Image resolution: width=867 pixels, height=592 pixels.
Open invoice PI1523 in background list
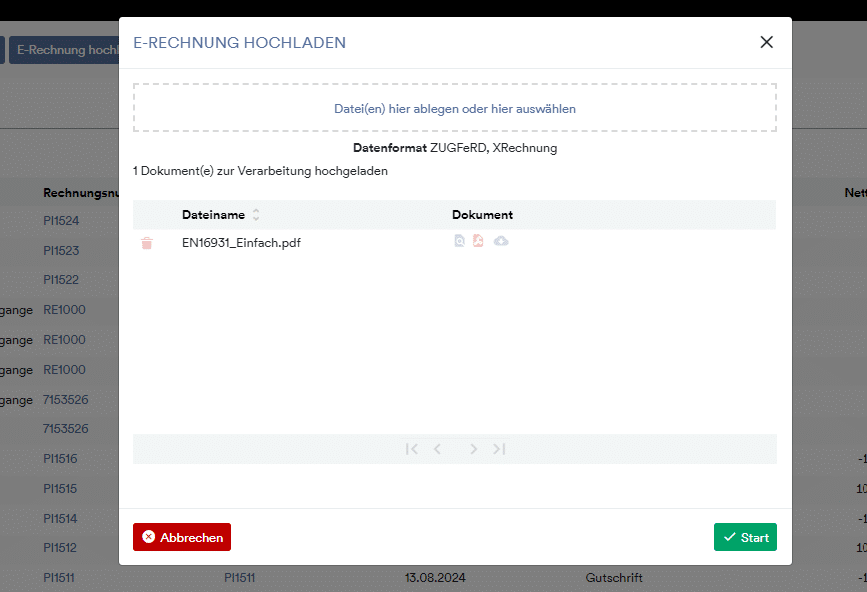(x=61, y=250)
